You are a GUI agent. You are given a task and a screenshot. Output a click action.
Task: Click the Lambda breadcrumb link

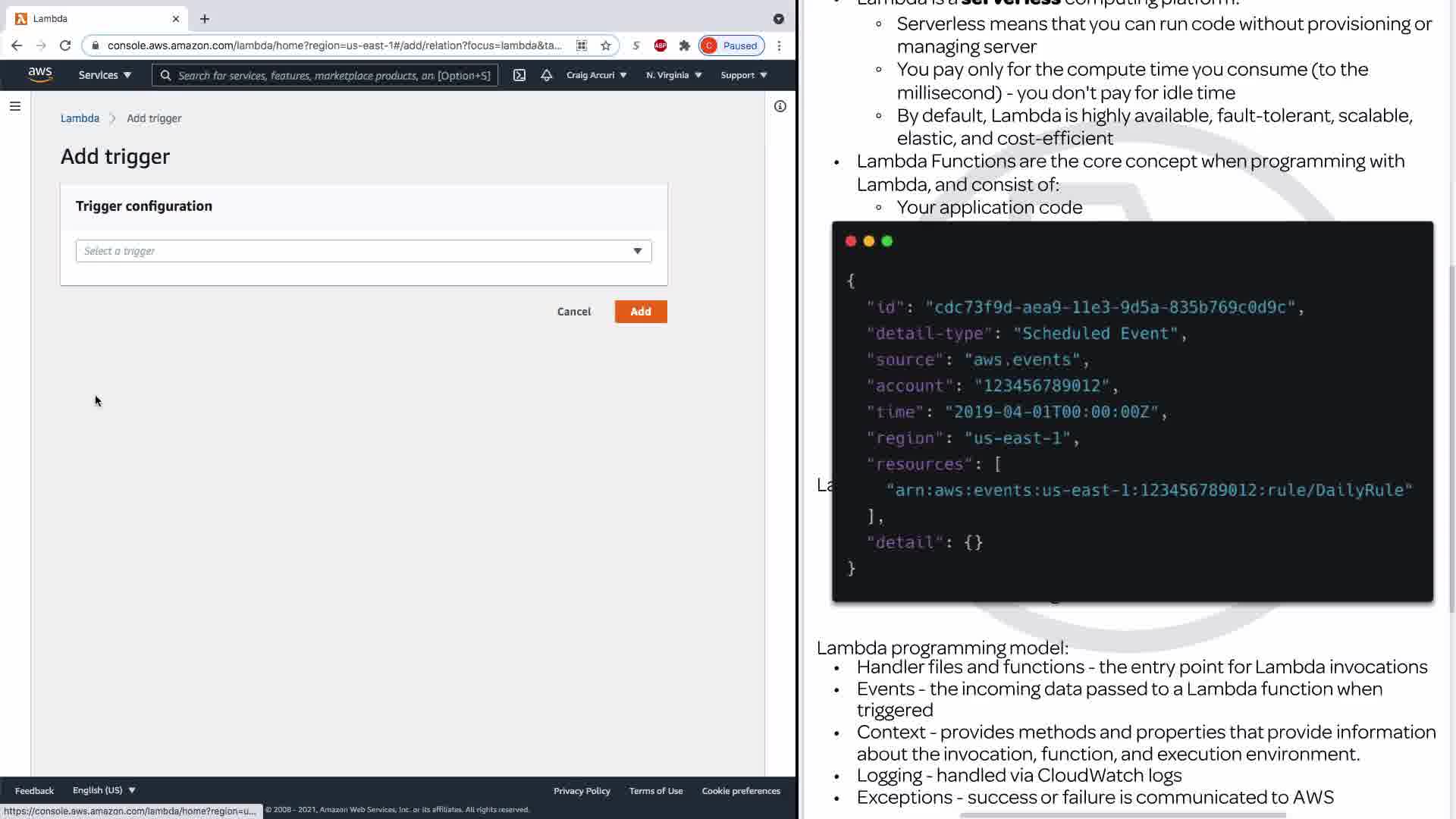click(x=80, y=118)
